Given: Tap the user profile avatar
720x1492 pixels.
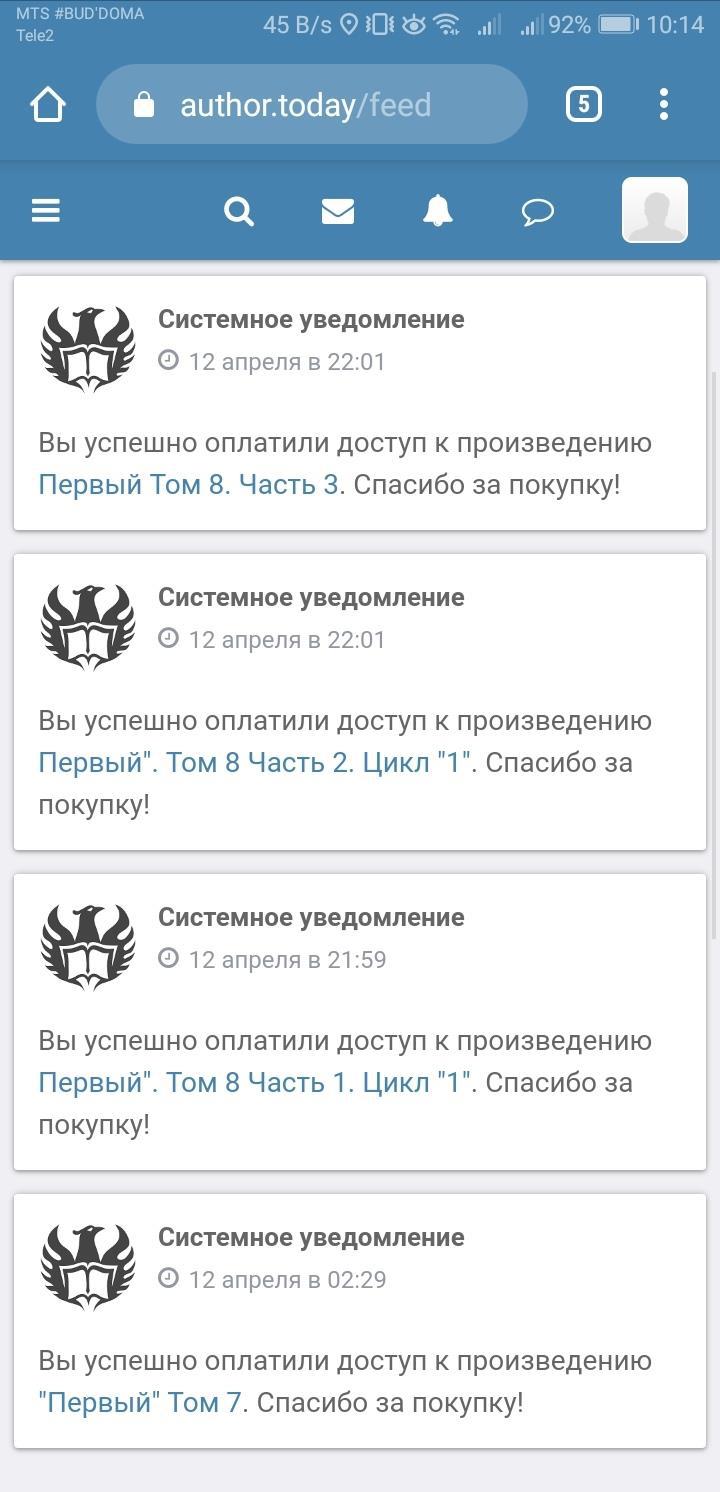Looking at the screenshot, I should [x=655, y=210].
